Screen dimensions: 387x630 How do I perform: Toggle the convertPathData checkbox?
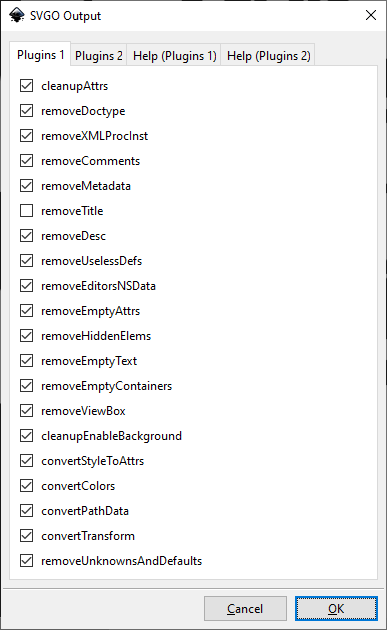click(x=27, y=511)
